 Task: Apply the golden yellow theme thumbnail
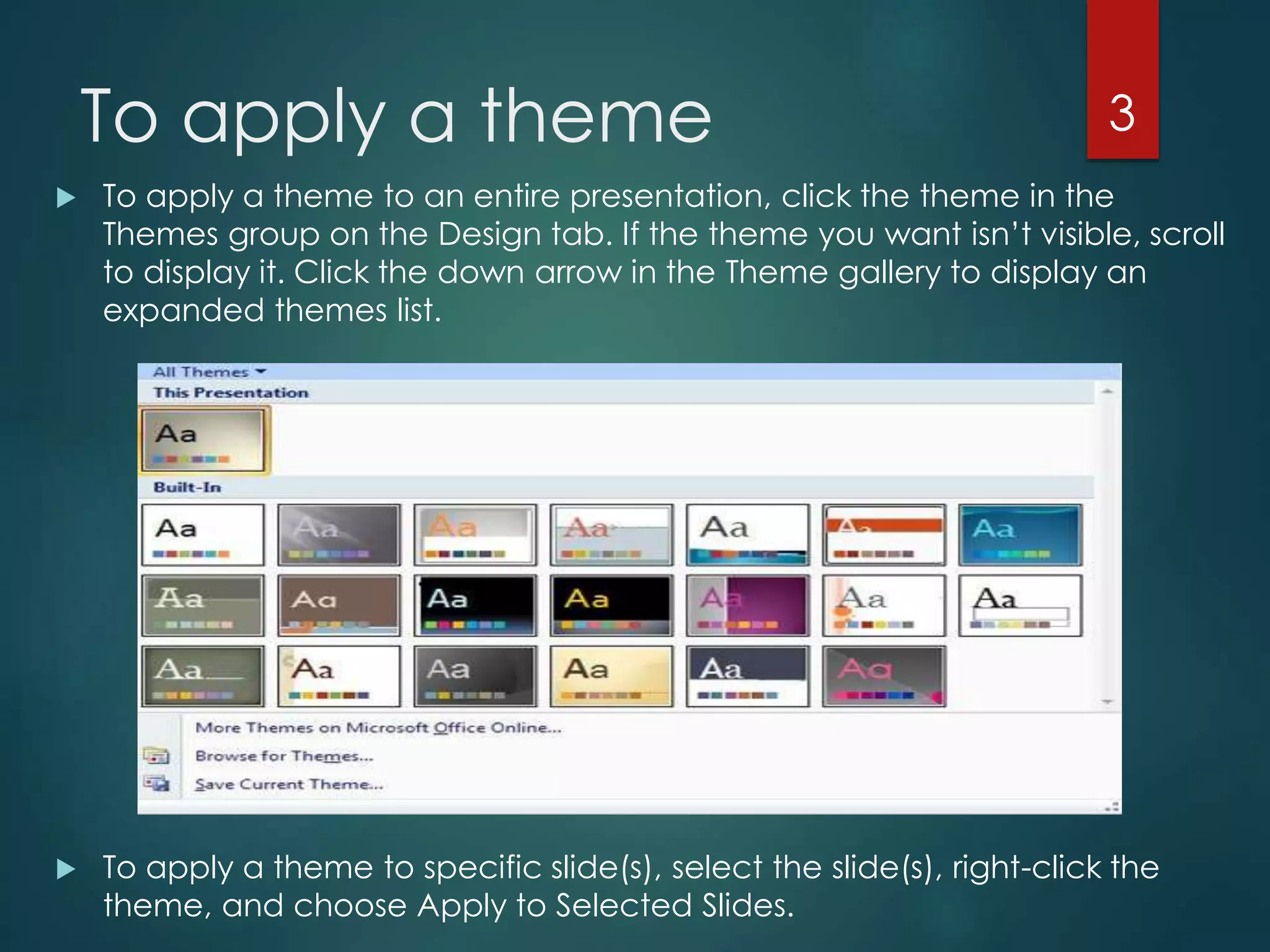click(611, 676)
